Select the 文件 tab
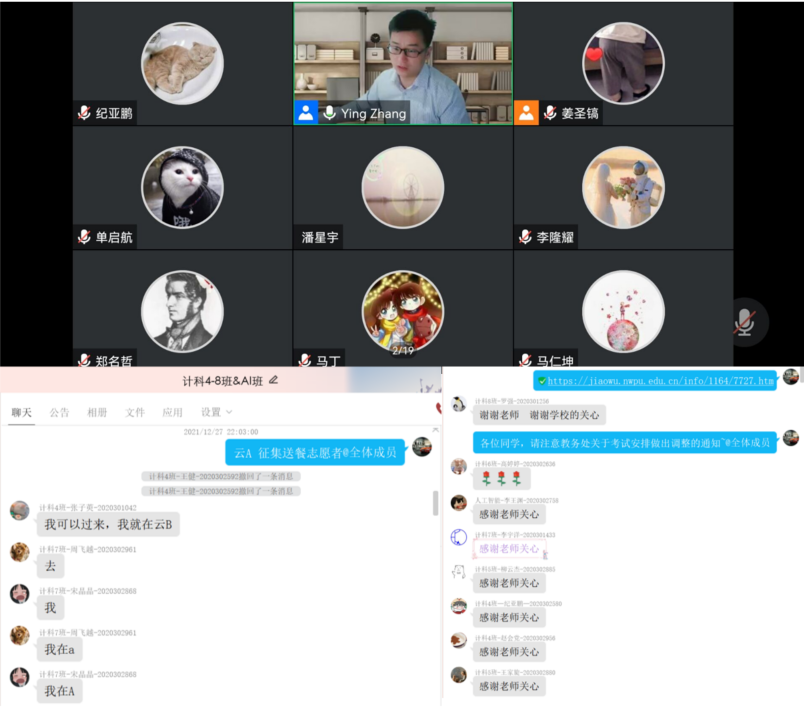Viewport: 804px width, 710px height. pos(135,412)
